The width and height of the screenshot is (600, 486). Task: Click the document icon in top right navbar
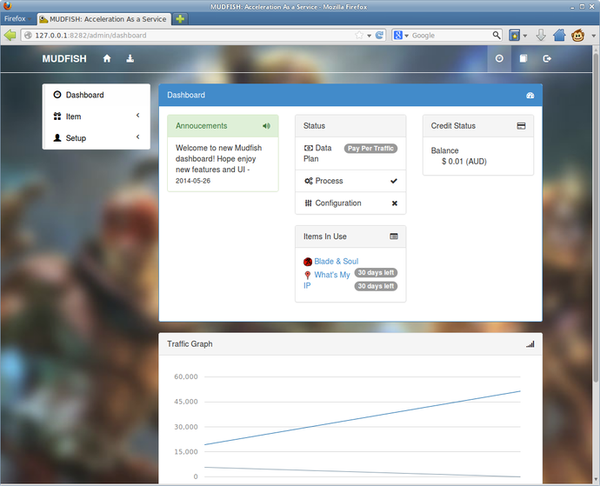523,59
